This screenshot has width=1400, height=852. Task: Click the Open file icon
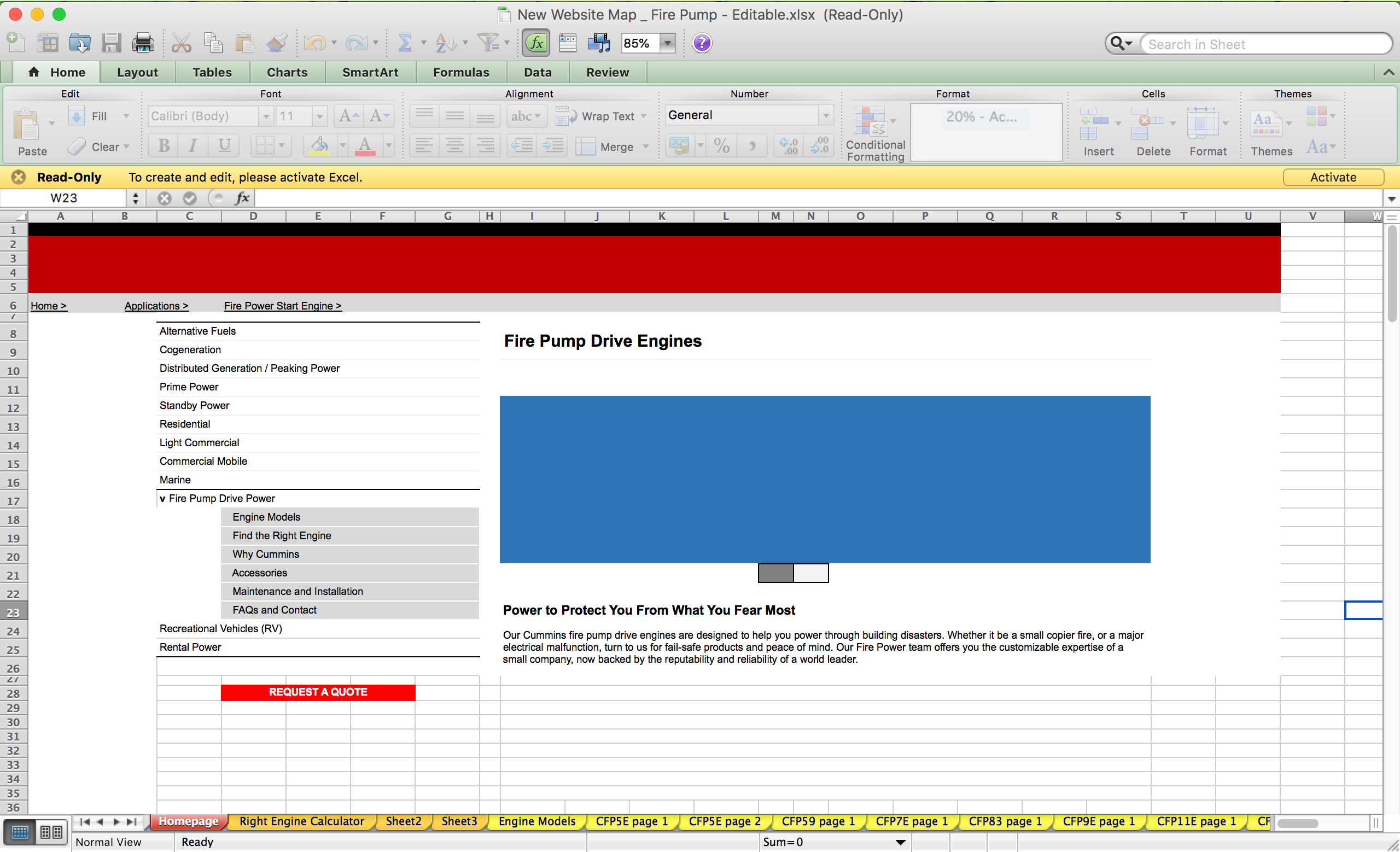coord(79,43)
